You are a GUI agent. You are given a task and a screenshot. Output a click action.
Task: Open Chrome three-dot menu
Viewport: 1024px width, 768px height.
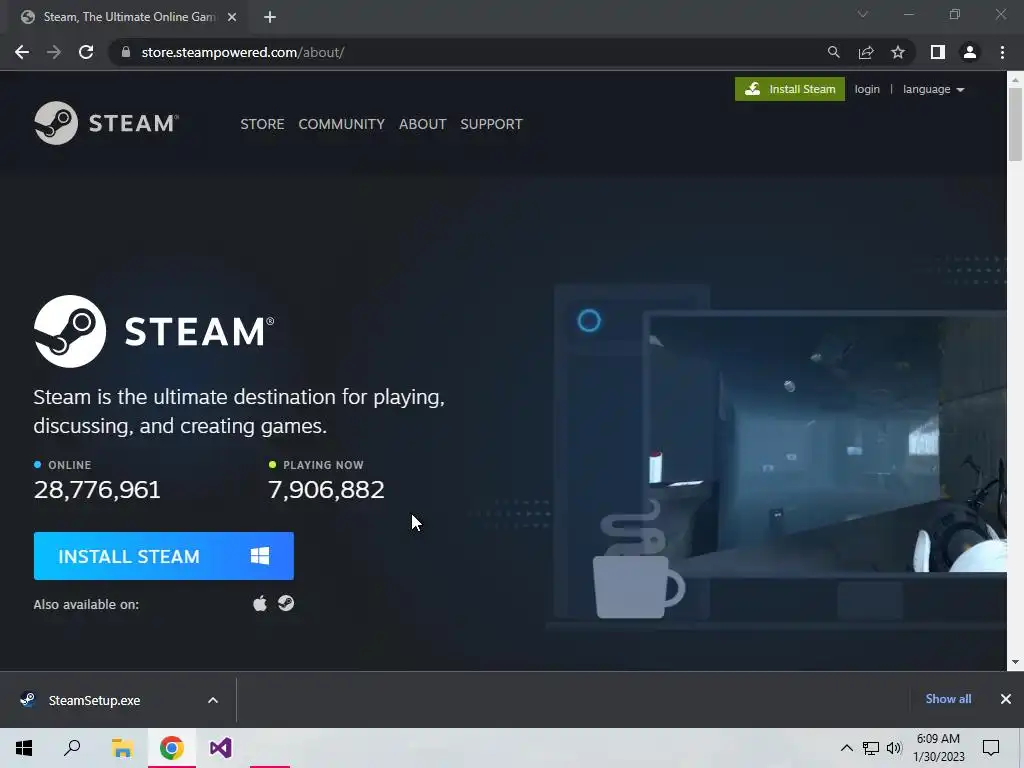(1002, 52)
